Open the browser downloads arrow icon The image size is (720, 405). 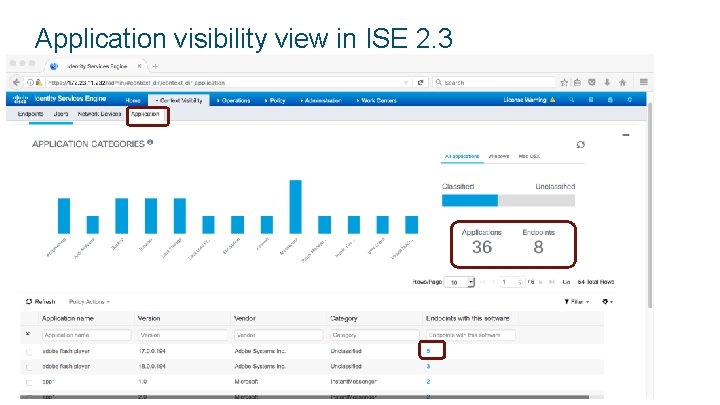coord(607,82)
